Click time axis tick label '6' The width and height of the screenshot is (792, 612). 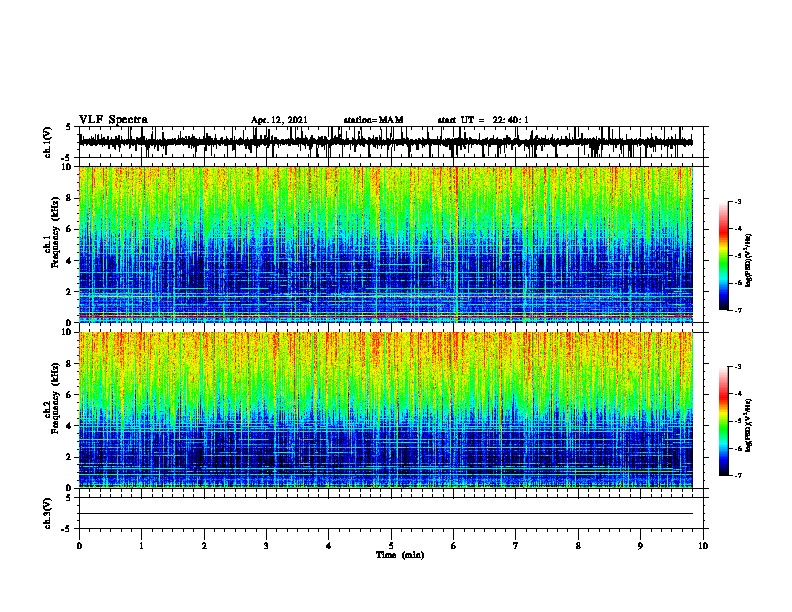(454, 546)
